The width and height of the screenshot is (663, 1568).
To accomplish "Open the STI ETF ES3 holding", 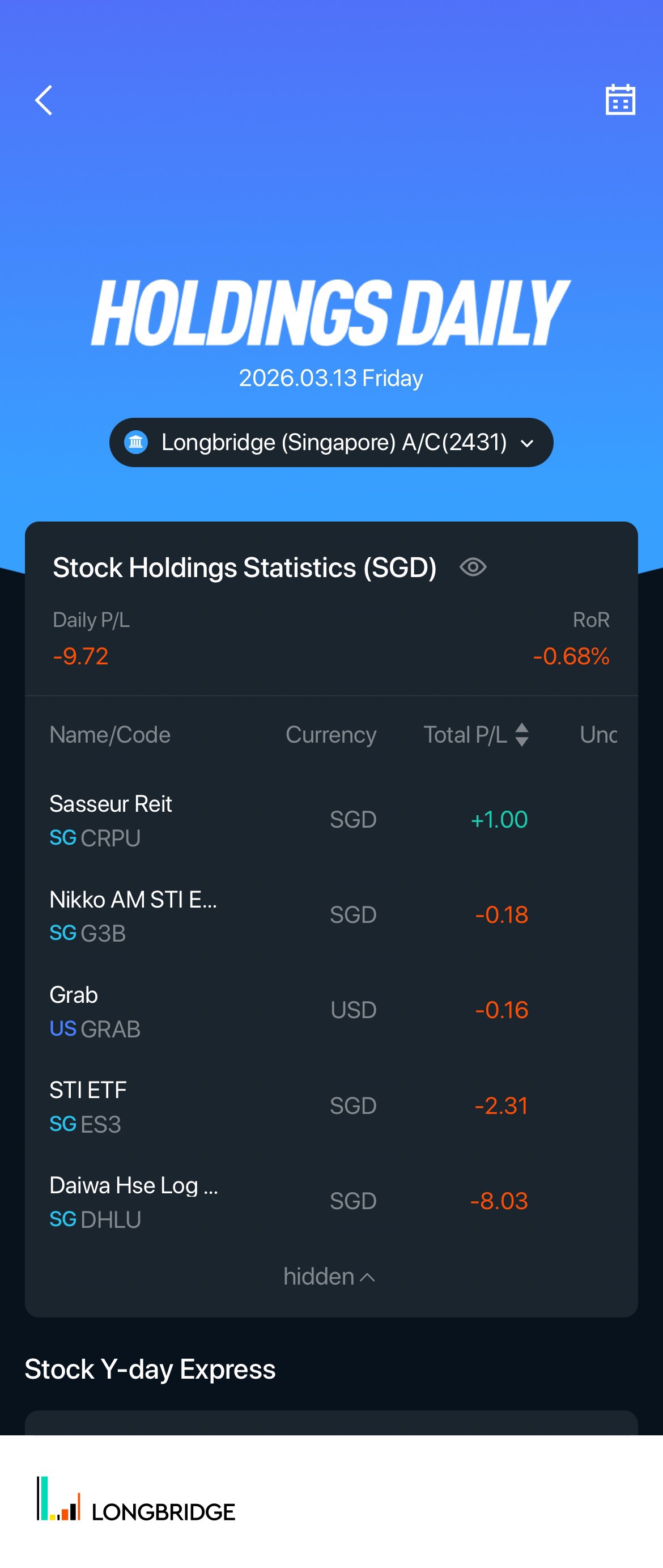I will coord(88,1106).
